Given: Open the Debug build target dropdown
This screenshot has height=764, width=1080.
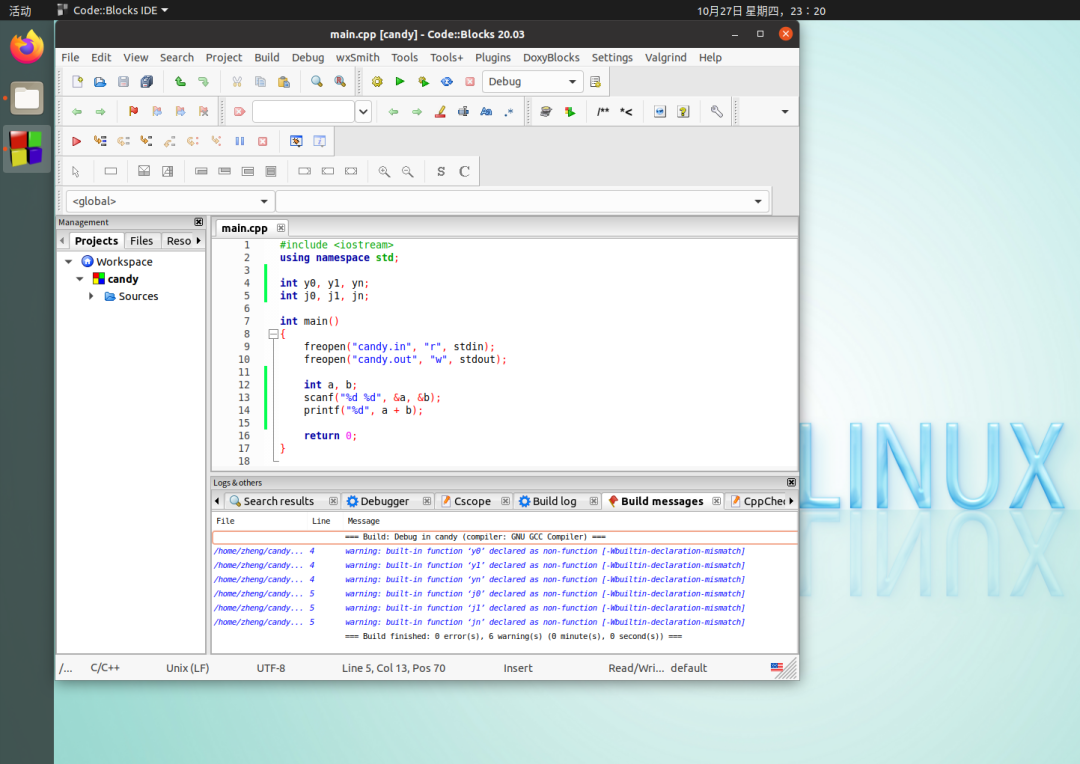Looking at the screenshot, I should pyautogui.click(x=532, y=81).
